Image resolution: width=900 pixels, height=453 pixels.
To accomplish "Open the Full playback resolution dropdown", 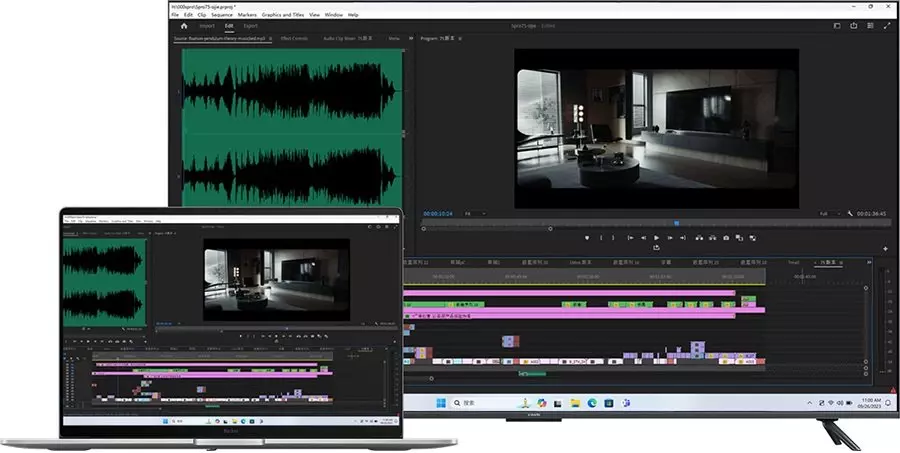I will 829,214.
